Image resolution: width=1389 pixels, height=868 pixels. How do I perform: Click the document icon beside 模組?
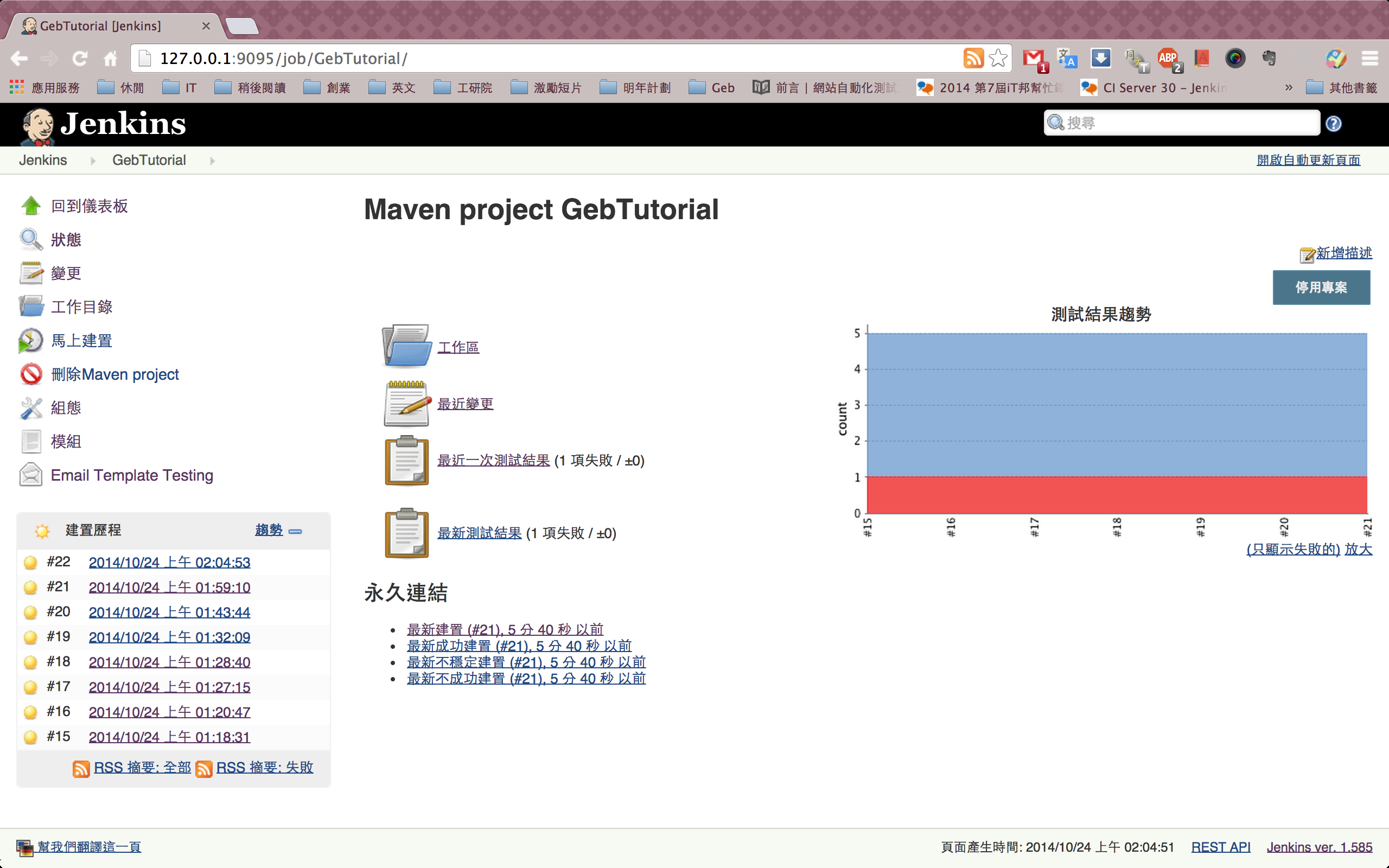pos(31,442)
